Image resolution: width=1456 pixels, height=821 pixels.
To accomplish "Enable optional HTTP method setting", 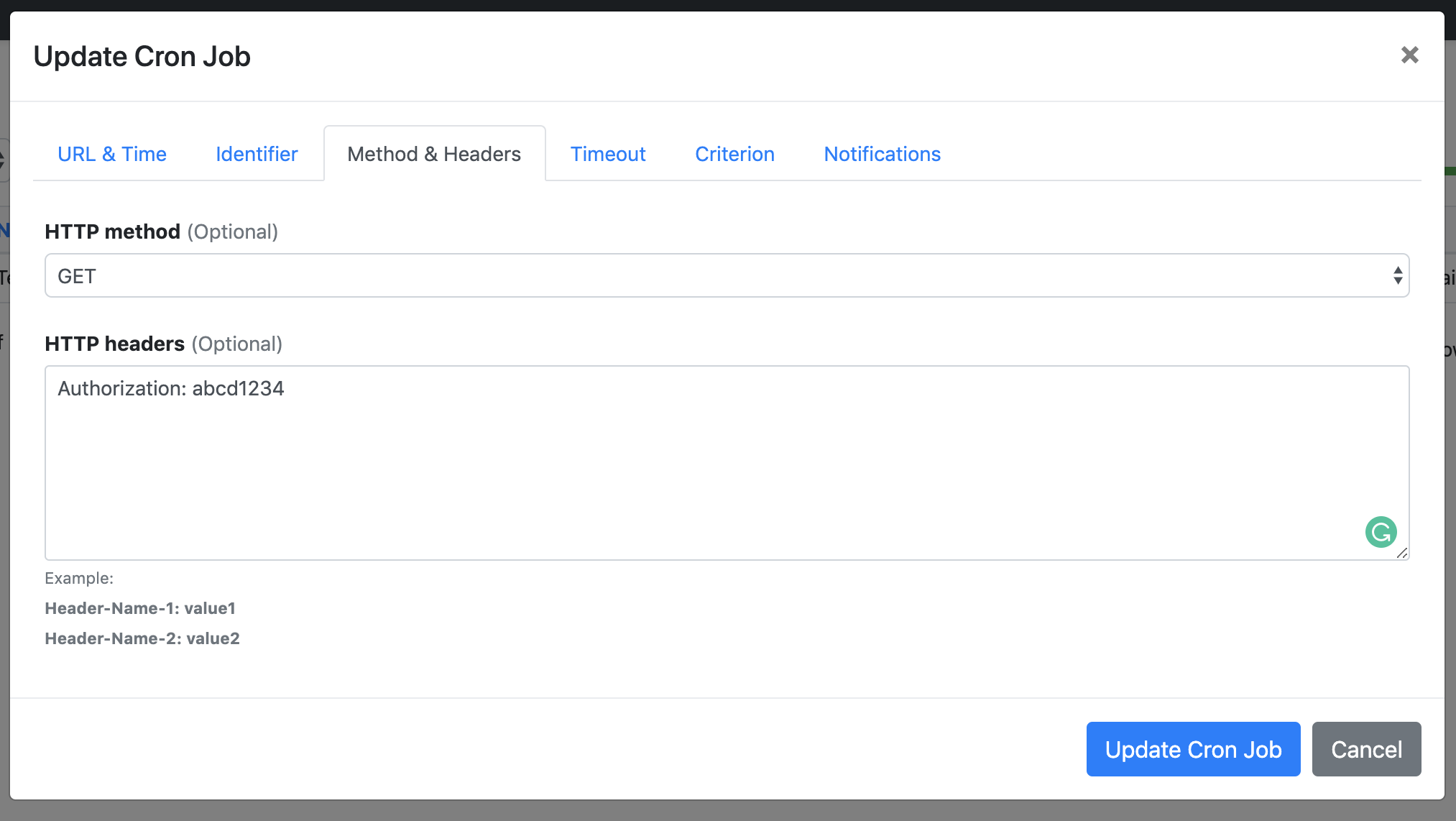I will click(x=727, y=275).
